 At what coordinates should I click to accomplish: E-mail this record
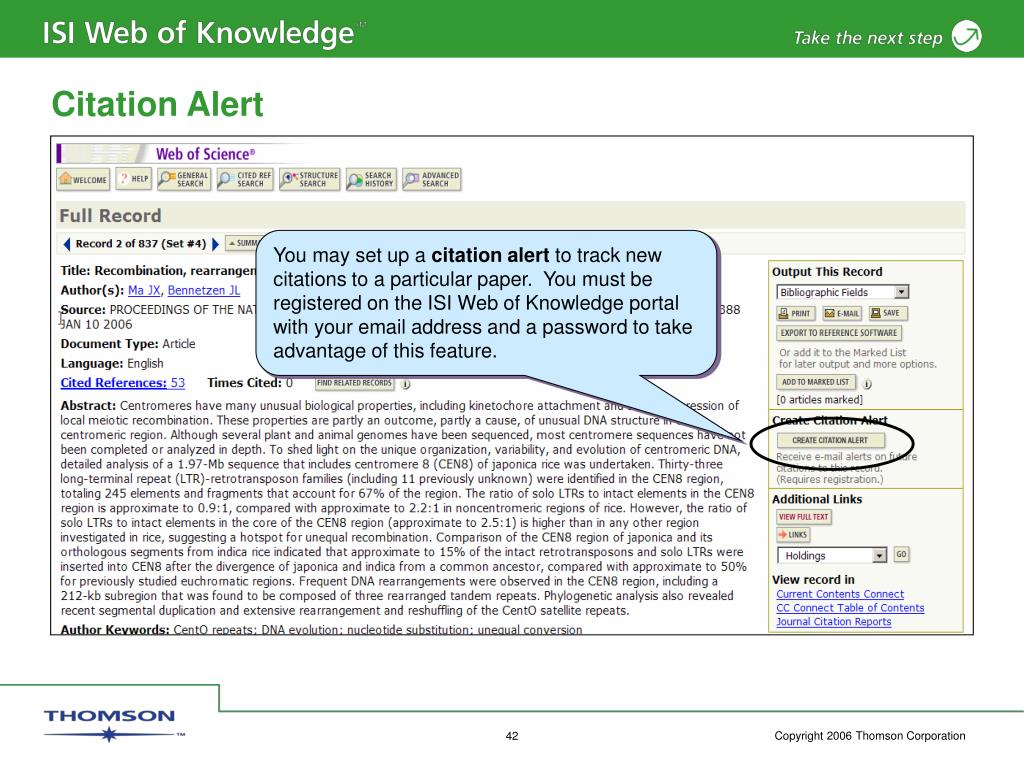tap(842, 313)
